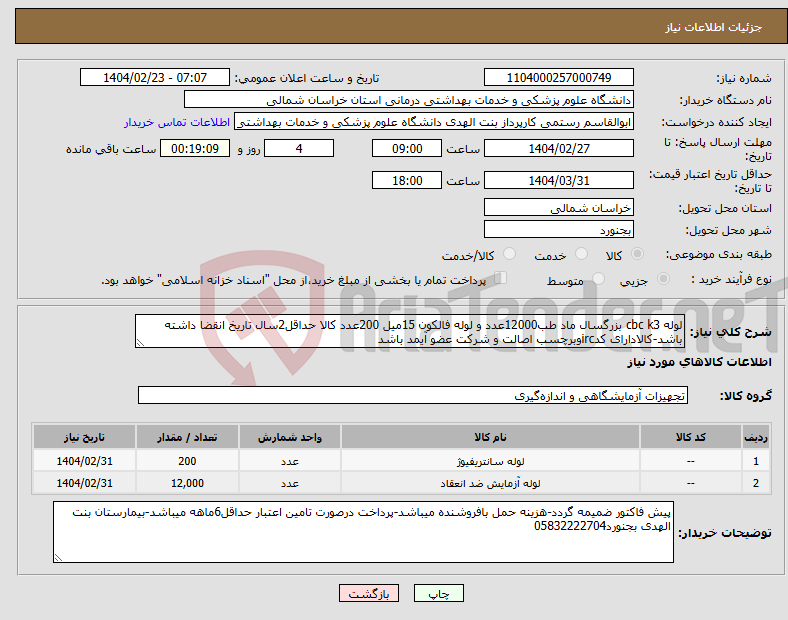Select the متوسط purchase type radio

click(x=598, y=279)
